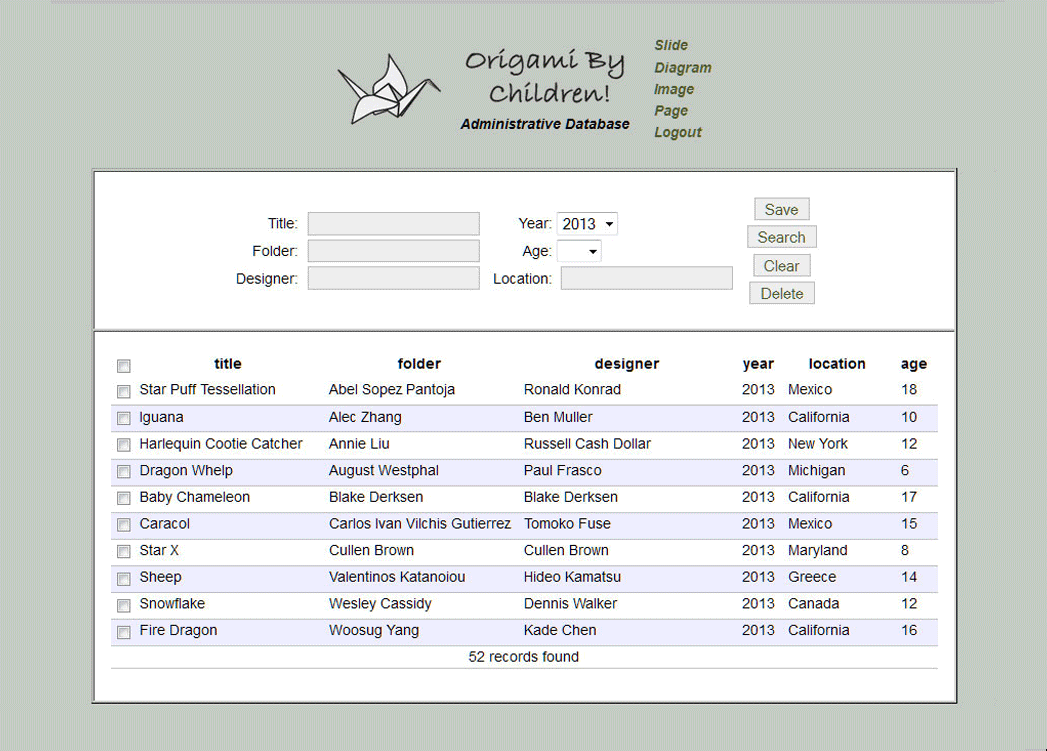Click into the Location text field
The image size is (1047, 751).
[646, 279]
